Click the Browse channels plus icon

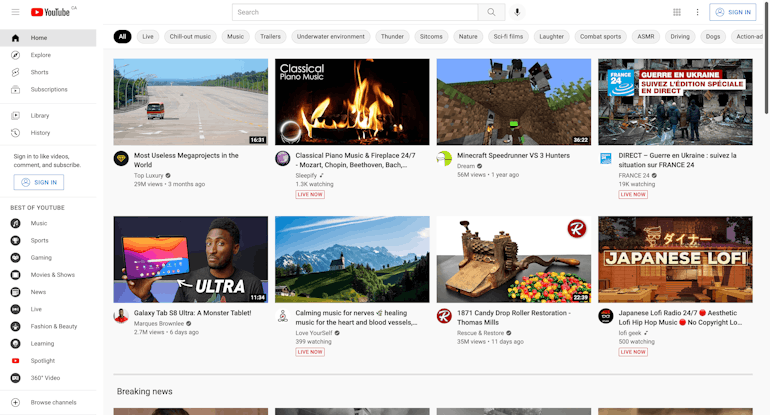16,402
